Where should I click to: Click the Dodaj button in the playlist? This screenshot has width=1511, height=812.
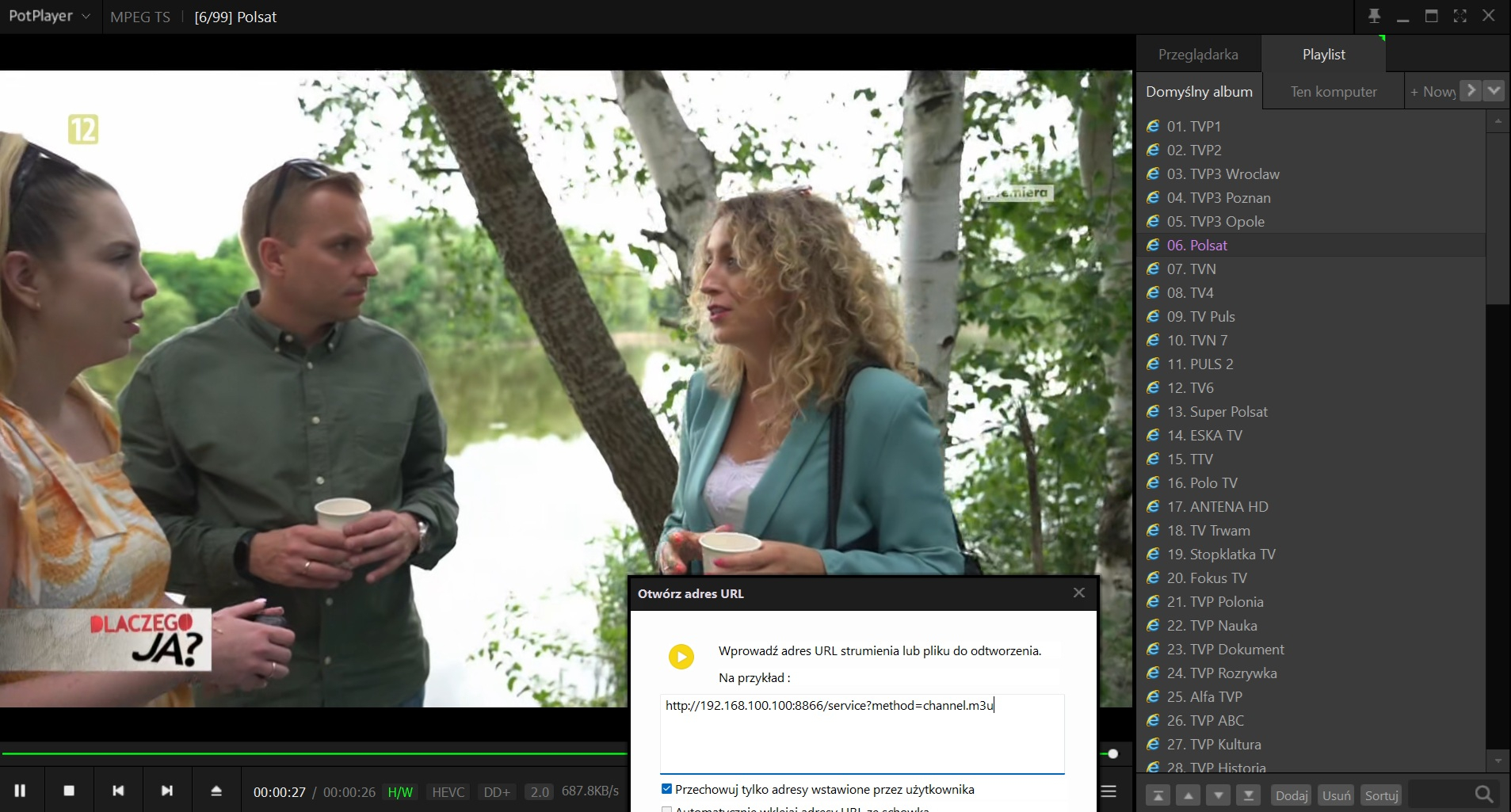pyautogui.click(x=1292, y=795)
